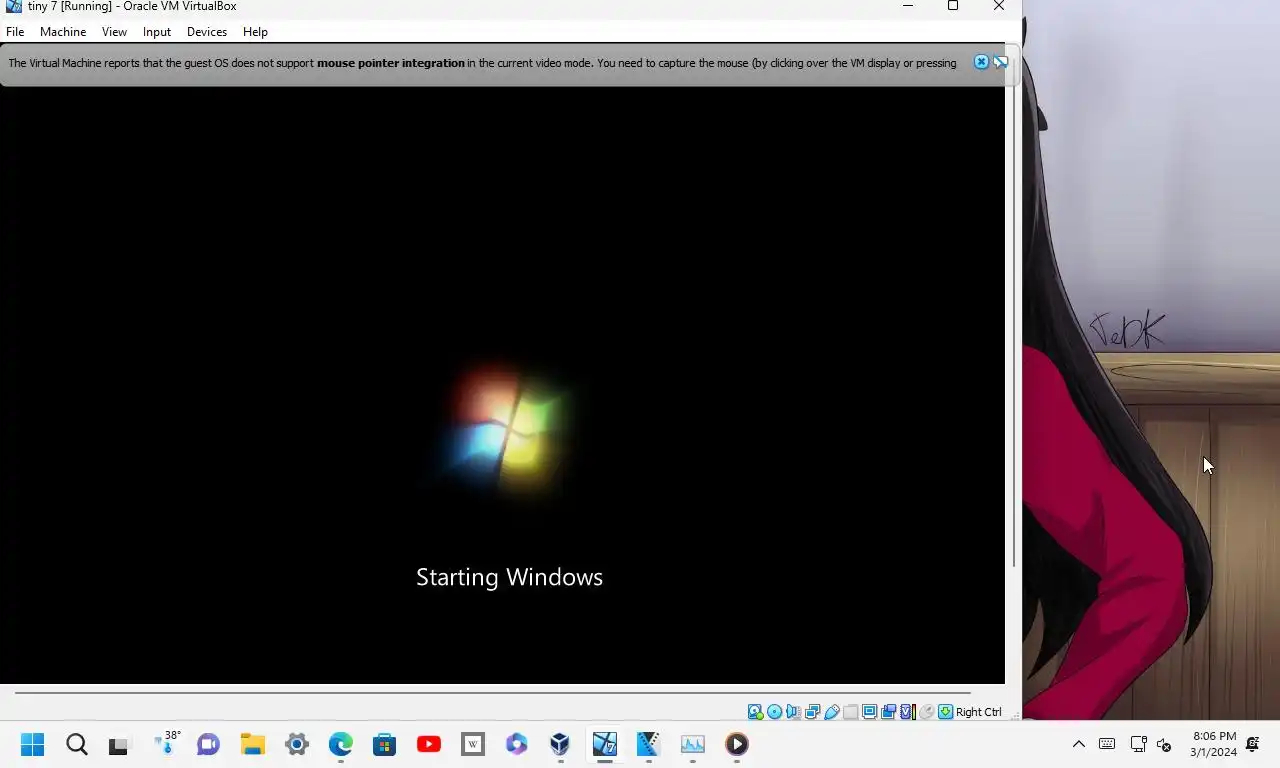Viewport: 1280px width, 768px height.
Task: Open the Input menu
Action: 157,32
